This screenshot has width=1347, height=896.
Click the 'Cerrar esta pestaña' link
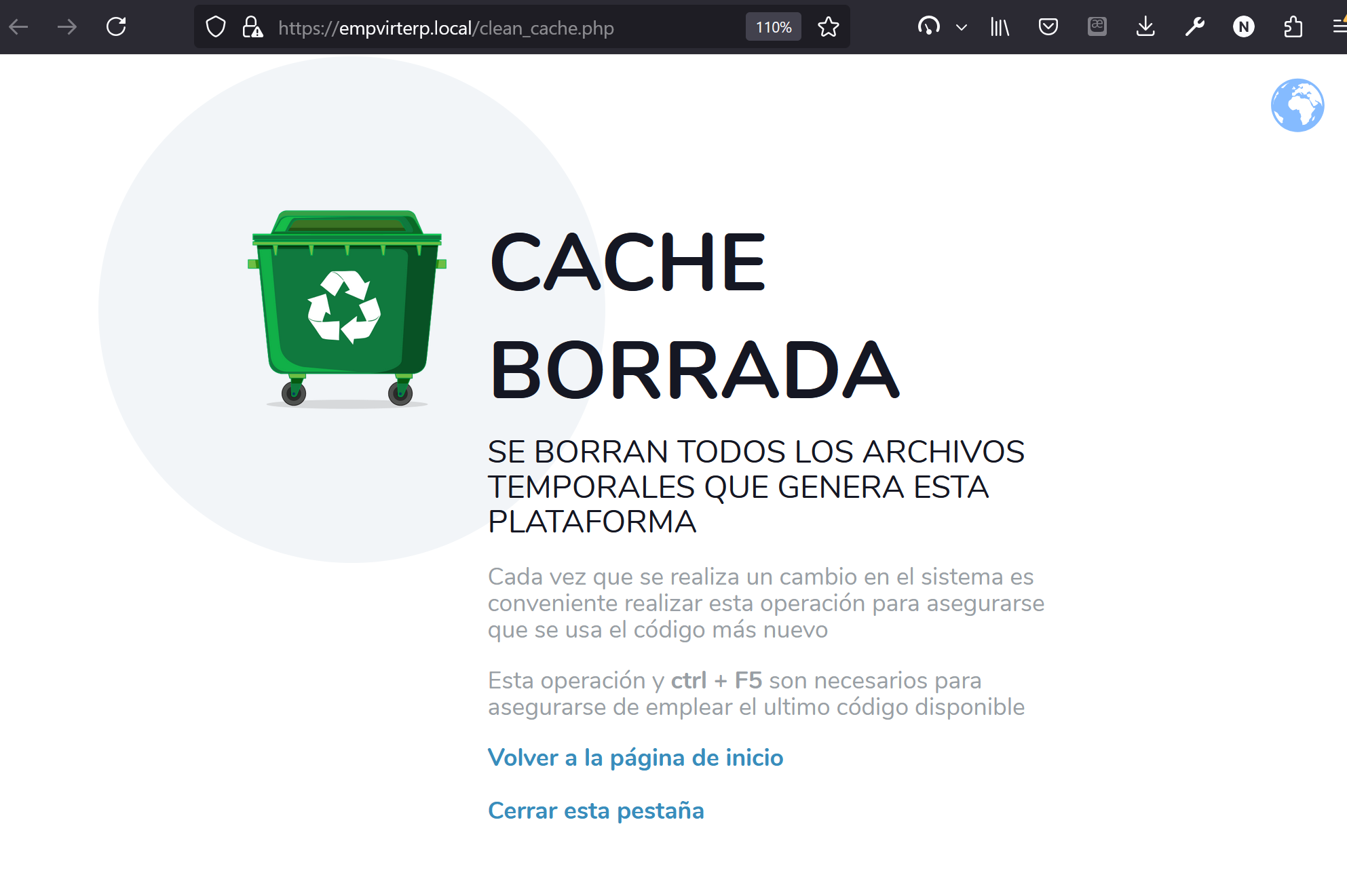coord(596,811)
